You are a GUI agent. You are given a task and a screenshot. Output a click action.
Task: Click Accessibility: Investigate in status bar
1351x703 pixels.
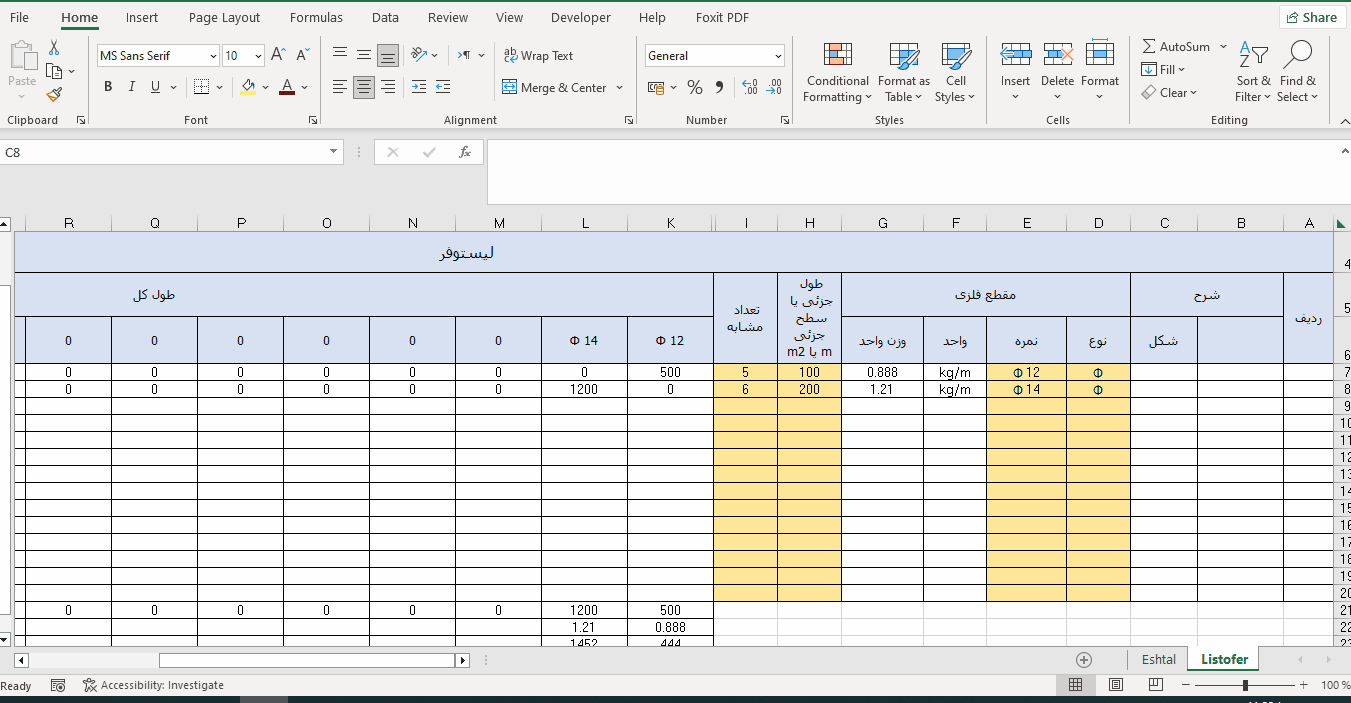point(153,685)
